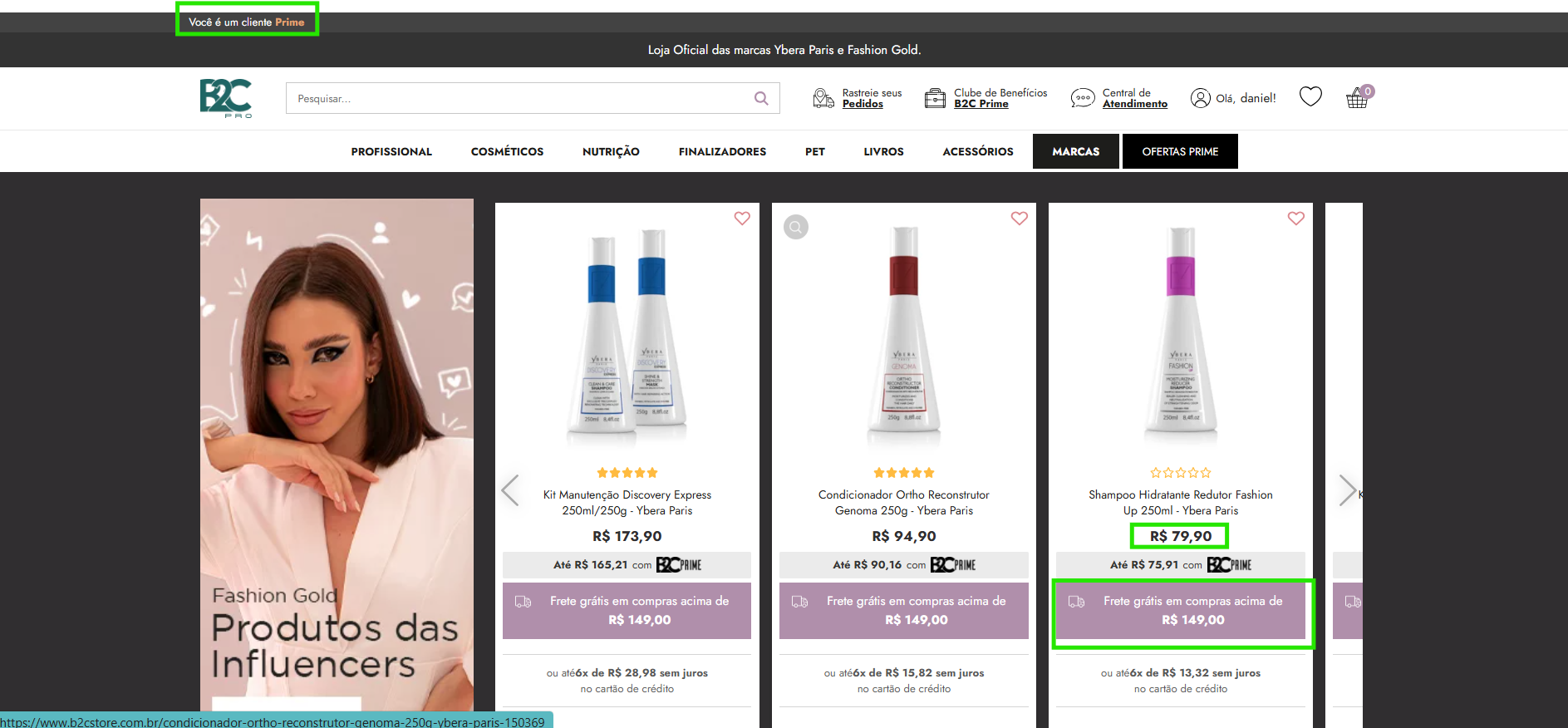
Task: Click the five-star rating on Kit Manutenção
Action: [x=627, y=473]
